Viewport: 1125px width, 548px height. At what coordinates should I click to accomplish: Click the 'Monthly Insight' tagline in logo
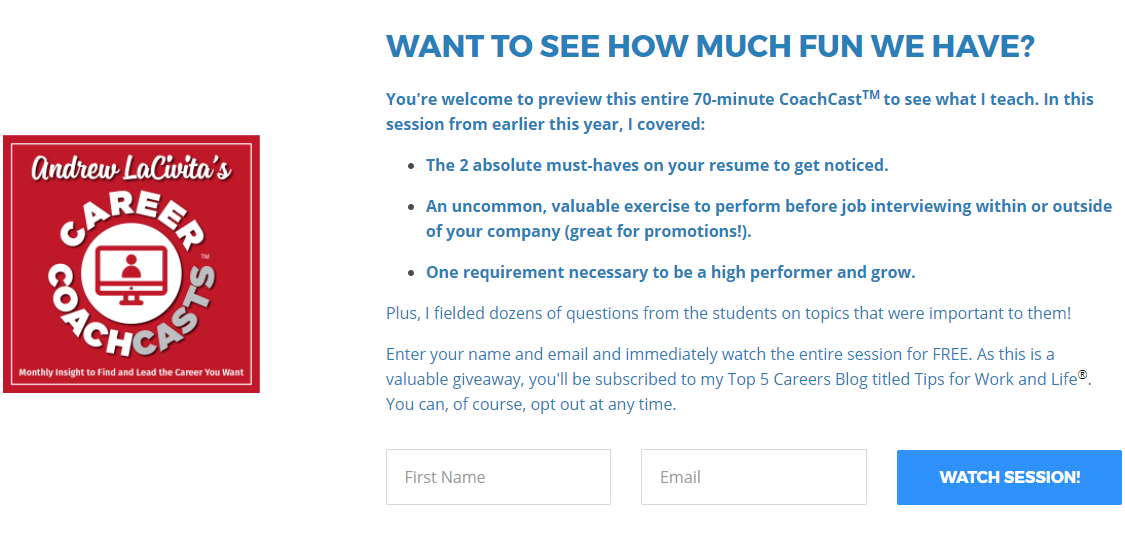[131, 372]
